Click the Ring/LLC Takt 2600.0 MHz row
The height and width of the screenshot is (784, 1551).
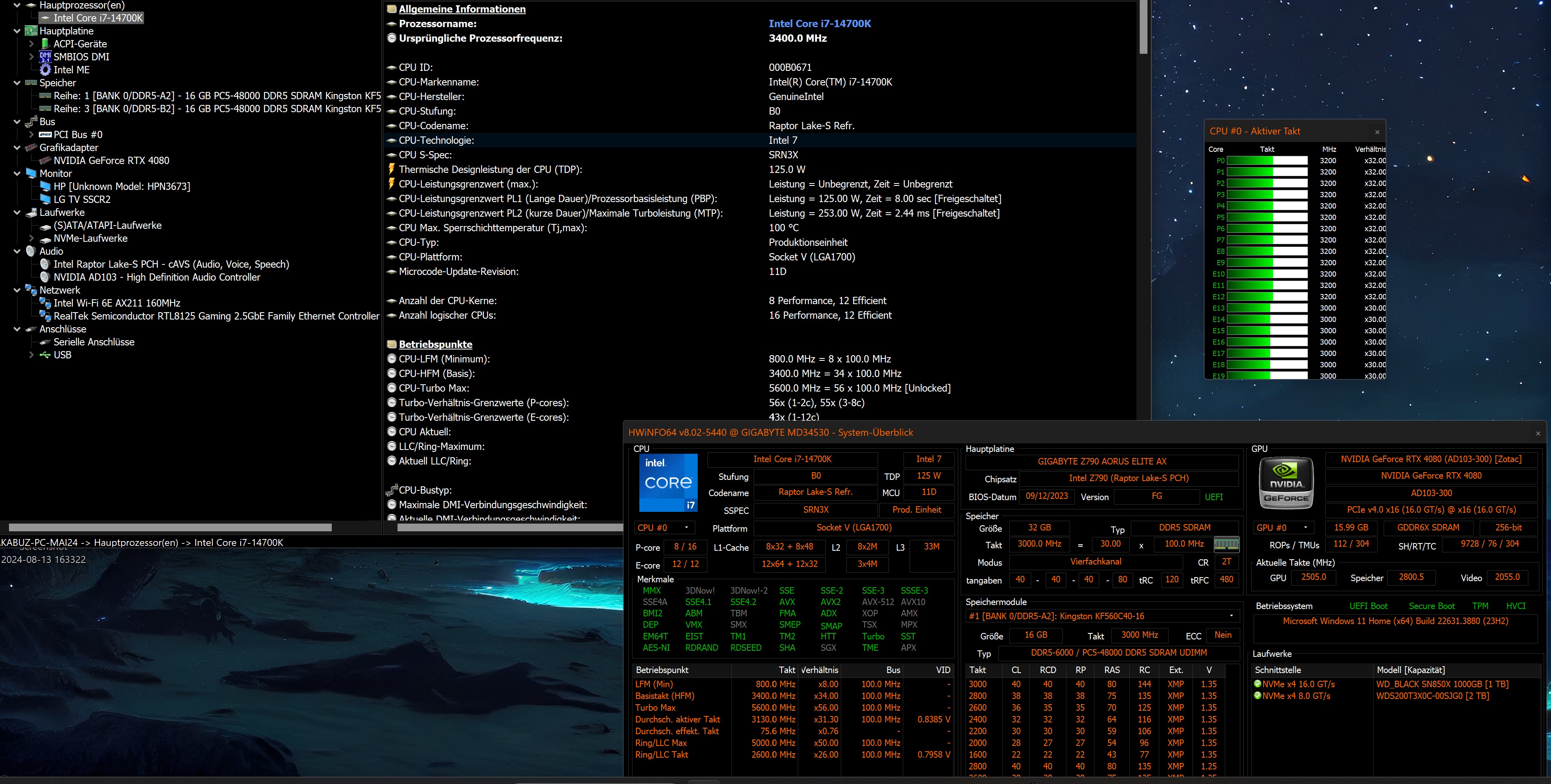[793, 754]
